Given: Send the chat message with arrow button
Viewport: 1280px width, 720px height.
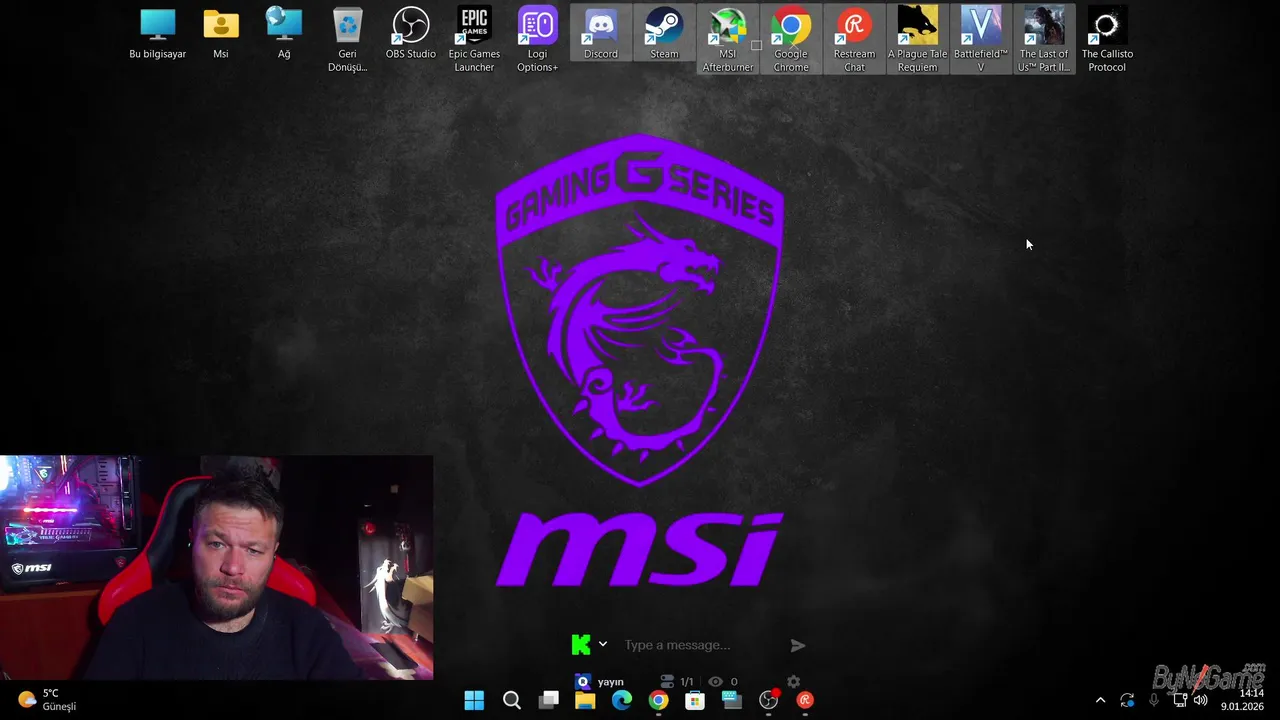Looking at the screenshot, I should (x=797, y=645).
